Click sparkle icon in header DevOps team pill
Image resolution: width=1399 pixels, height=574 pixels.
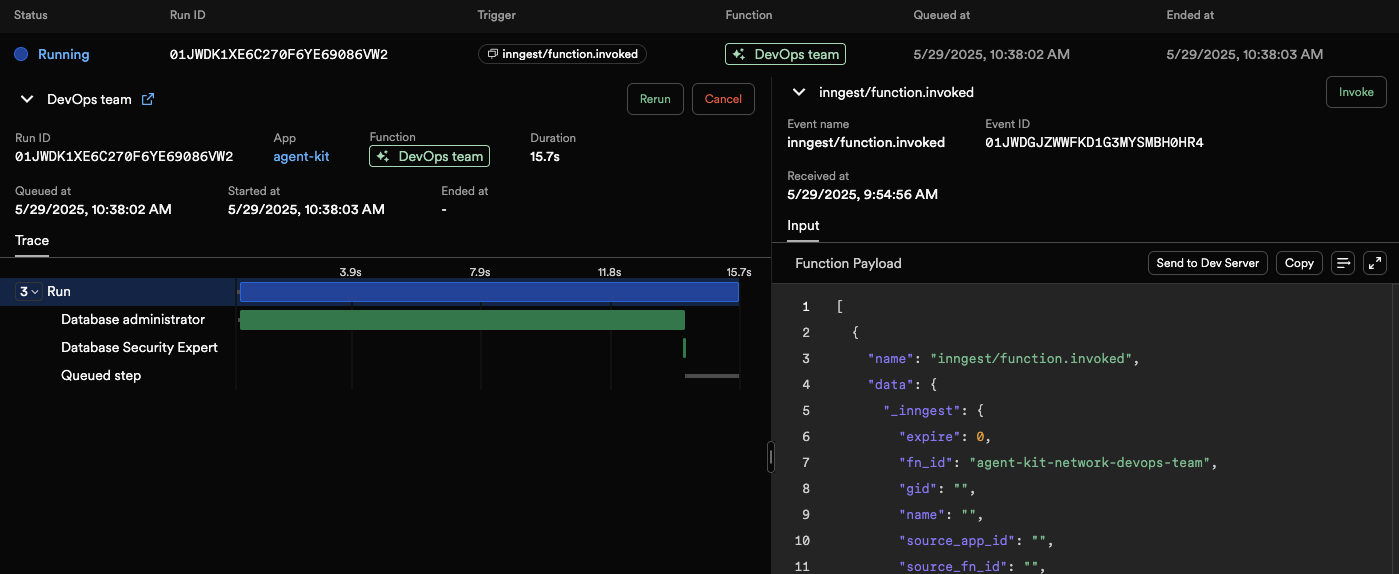pyautogui.click(x=739, y=54)
